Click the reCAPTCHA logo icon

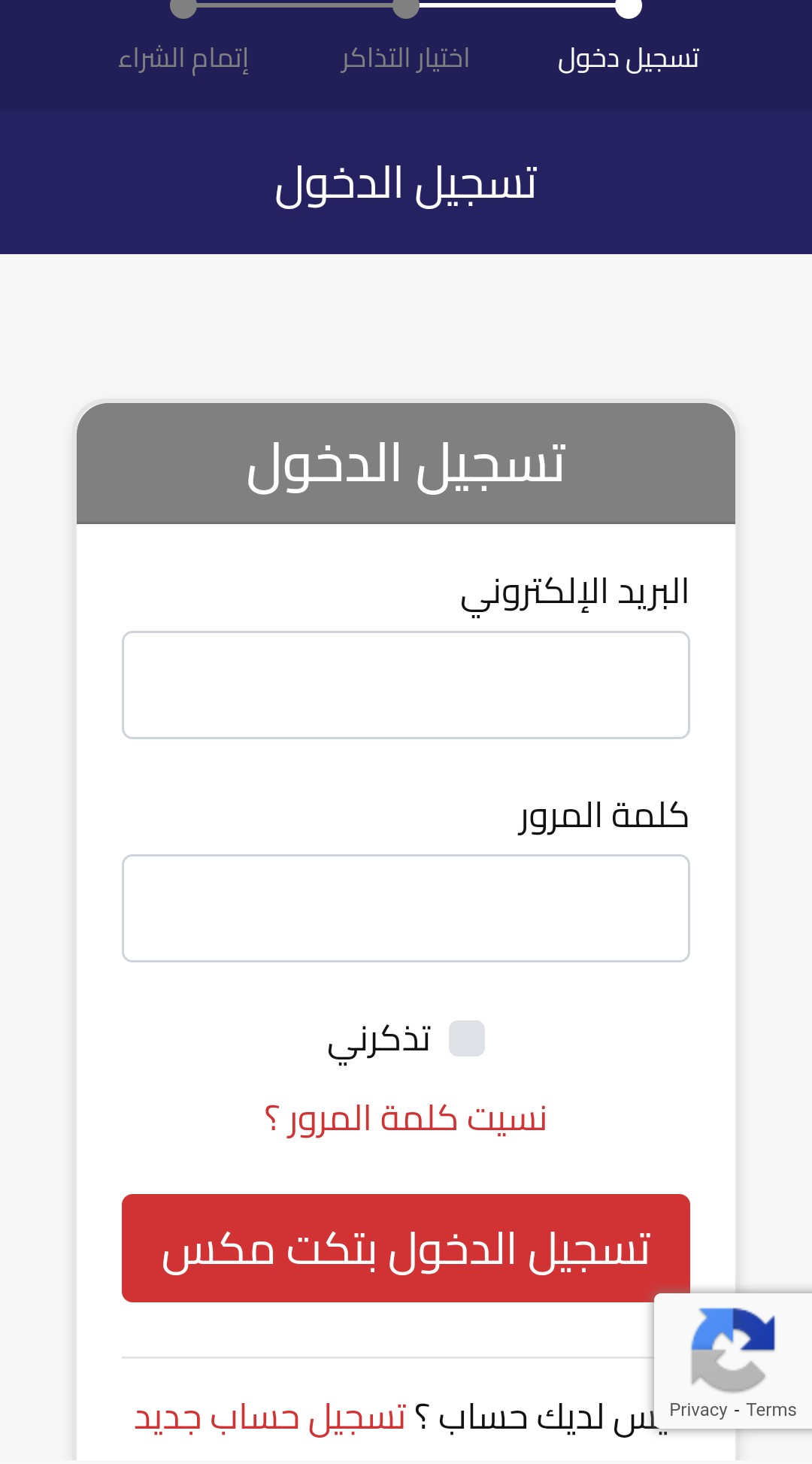point(733,1350)
